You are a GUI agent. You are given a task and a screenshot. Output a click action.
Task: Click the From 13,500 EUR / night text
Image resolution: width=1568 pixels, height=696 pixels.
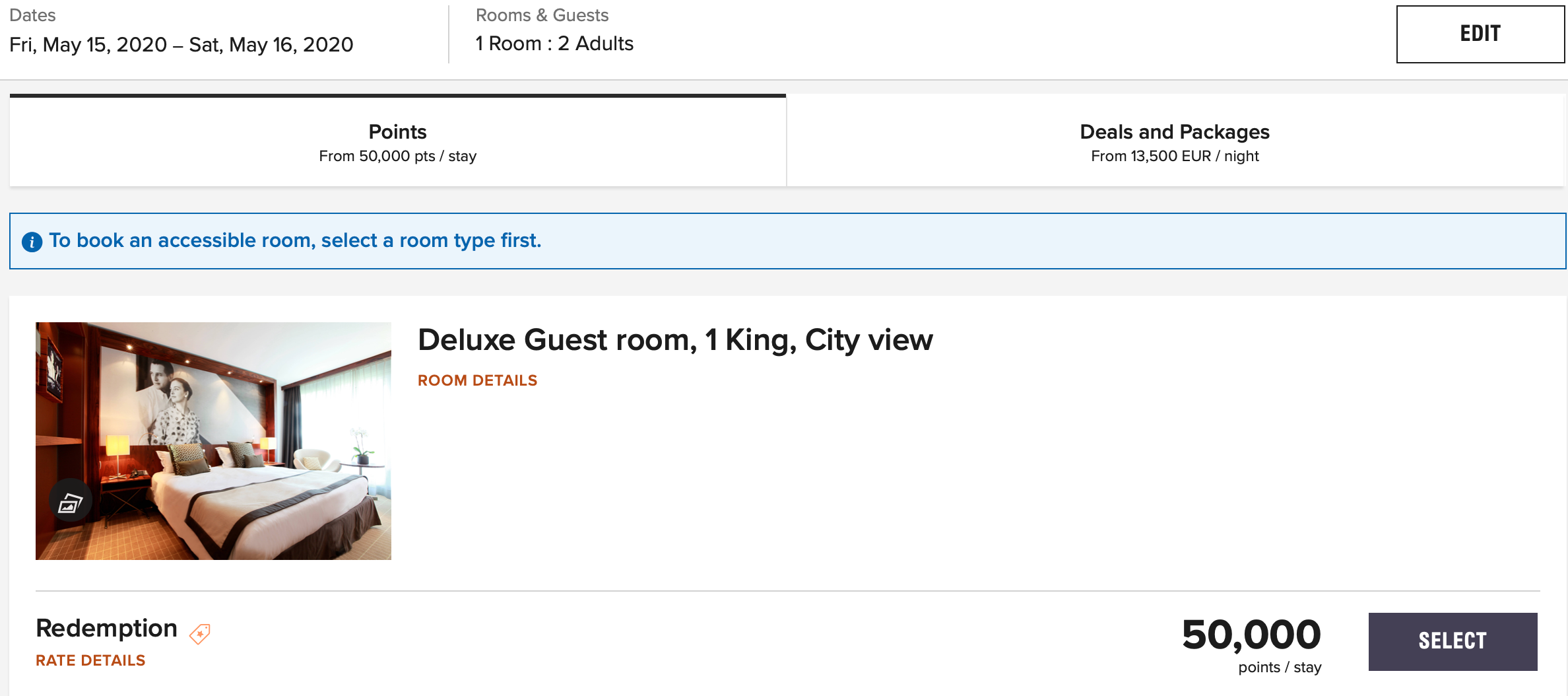click(1174, 157)
